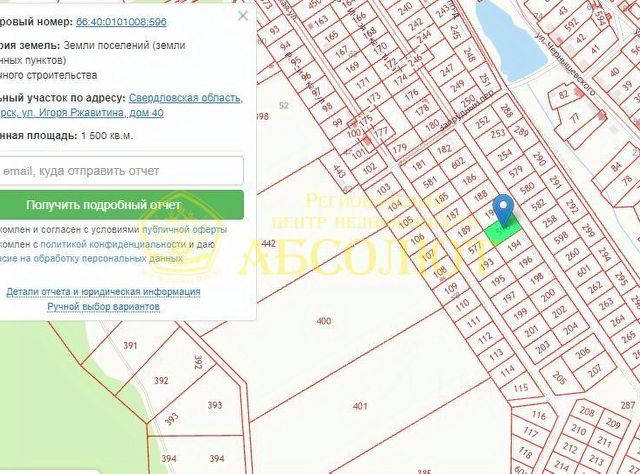Open cadastral number 66:40:0101008:596 link
This screenshot has width=640, height=474.
click(121, 22)
